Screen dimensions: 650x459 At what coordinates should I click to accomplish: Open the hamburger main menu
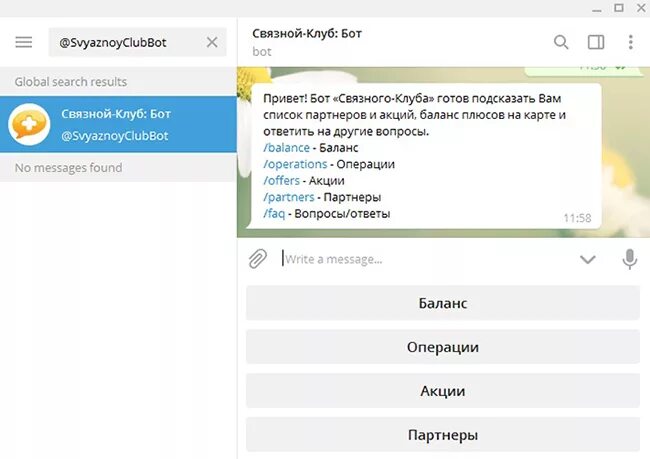[24, 42]
